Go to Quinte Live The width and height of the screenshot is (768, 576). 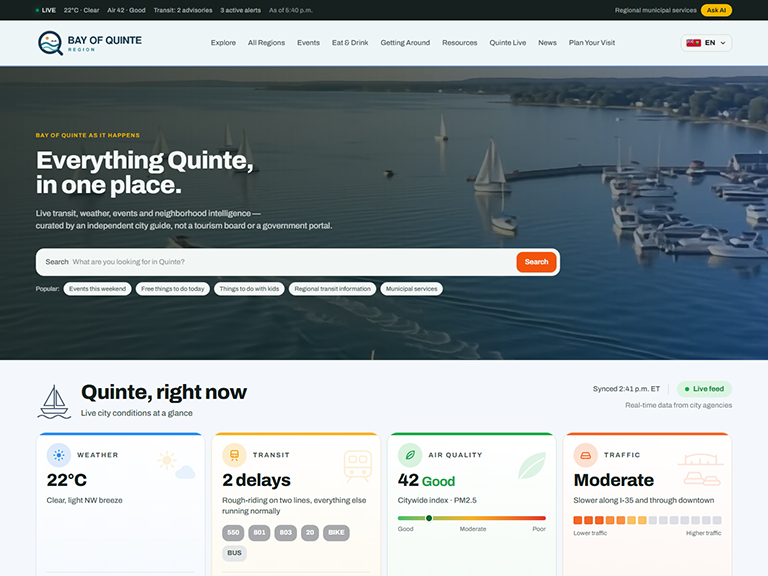click(x=507, y=43)
